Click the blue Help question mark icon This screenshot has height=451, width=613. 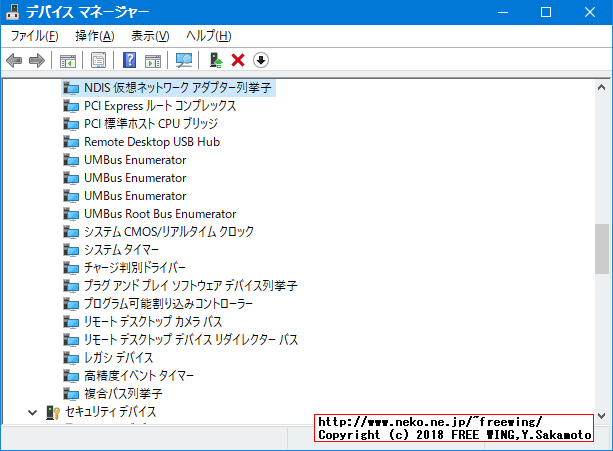pos(129,61)
